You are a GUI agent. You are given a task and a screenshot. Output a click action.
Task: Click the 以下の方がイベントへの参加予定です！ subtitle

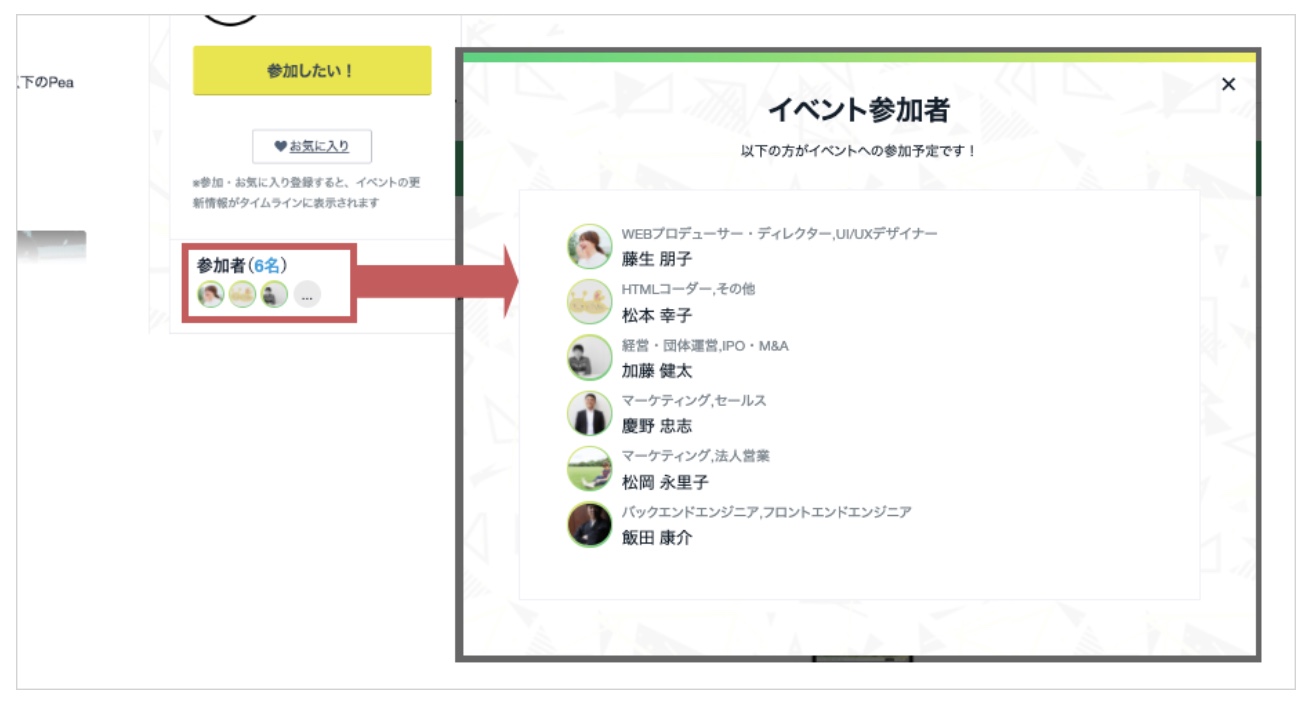[858, 152]
